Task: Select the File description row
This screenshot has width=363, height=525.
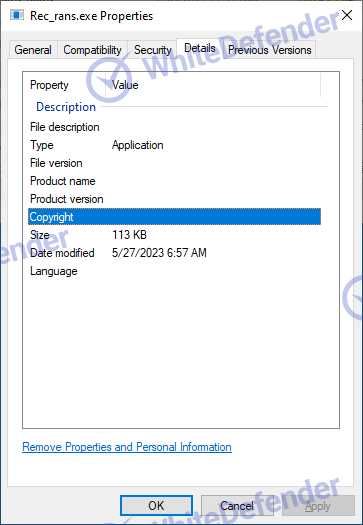Action: click(174, 127)
